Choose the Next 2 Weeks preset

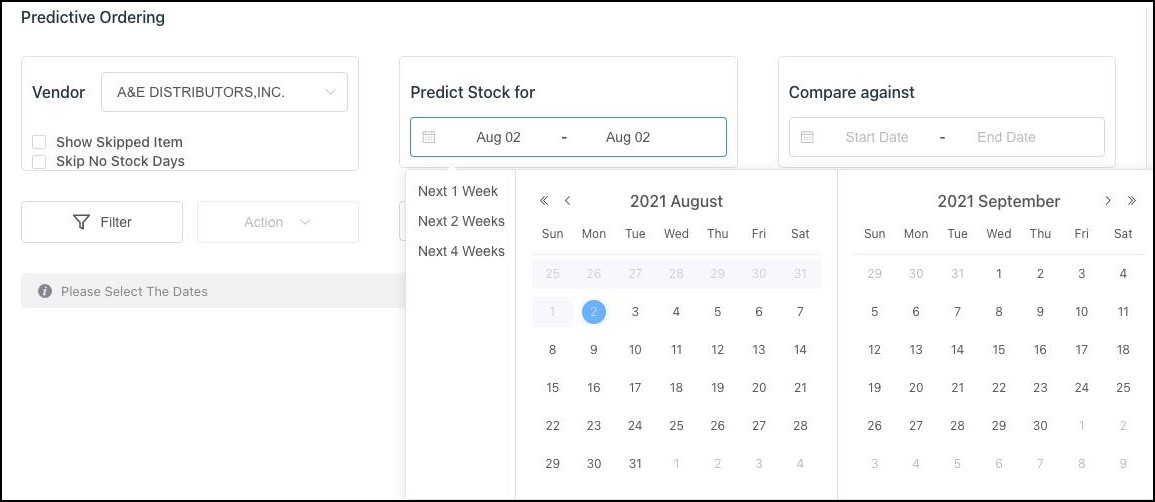(461, 221)
